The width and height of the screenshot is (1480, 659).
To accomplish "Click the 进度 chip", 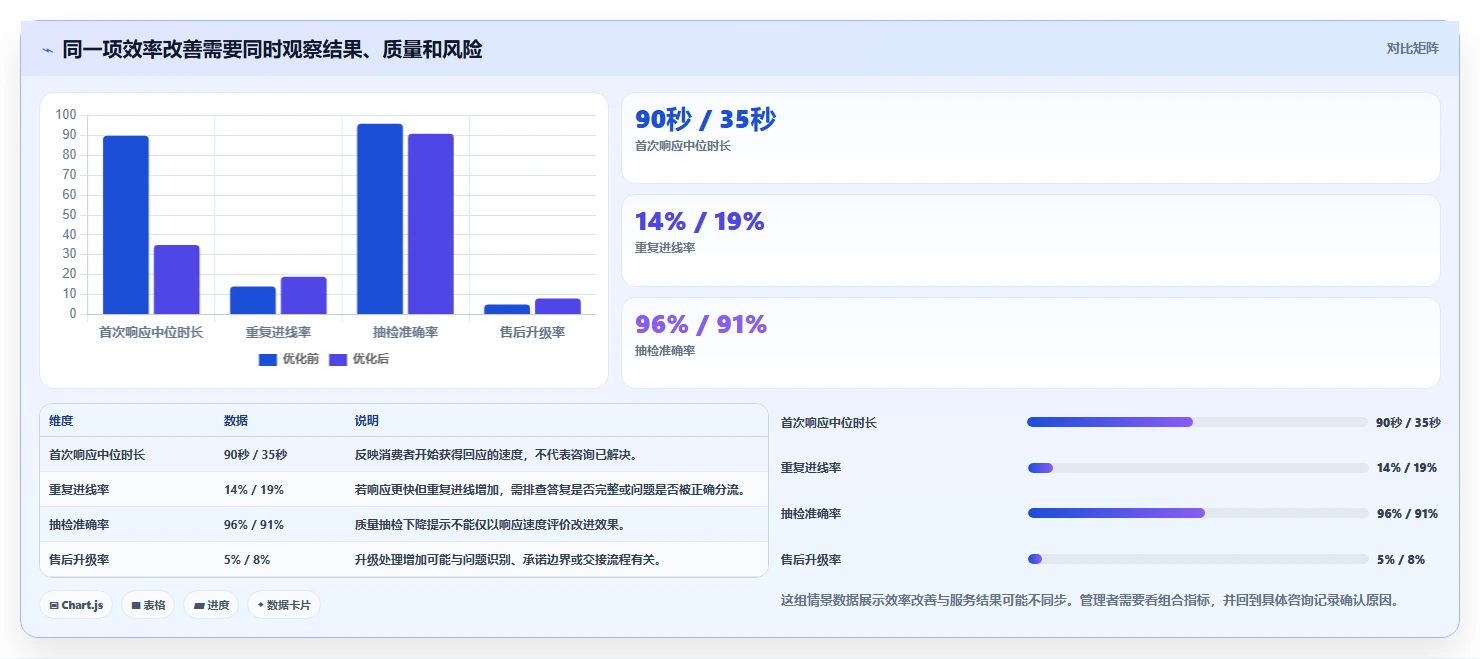I will [211, 605].
